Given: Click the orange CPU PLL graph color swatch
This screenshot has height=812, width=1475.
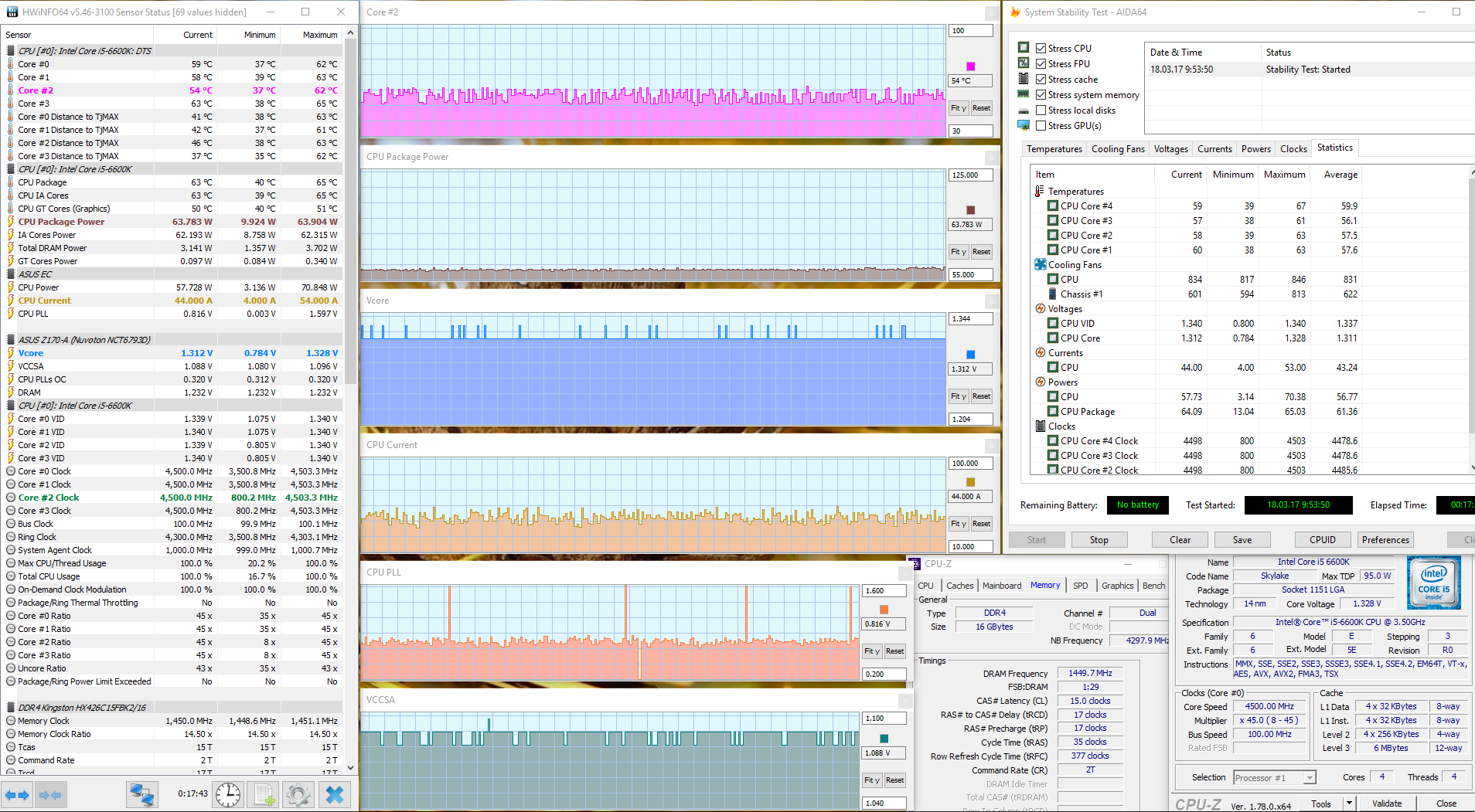Looking at the screenshot, I should 884,610.
